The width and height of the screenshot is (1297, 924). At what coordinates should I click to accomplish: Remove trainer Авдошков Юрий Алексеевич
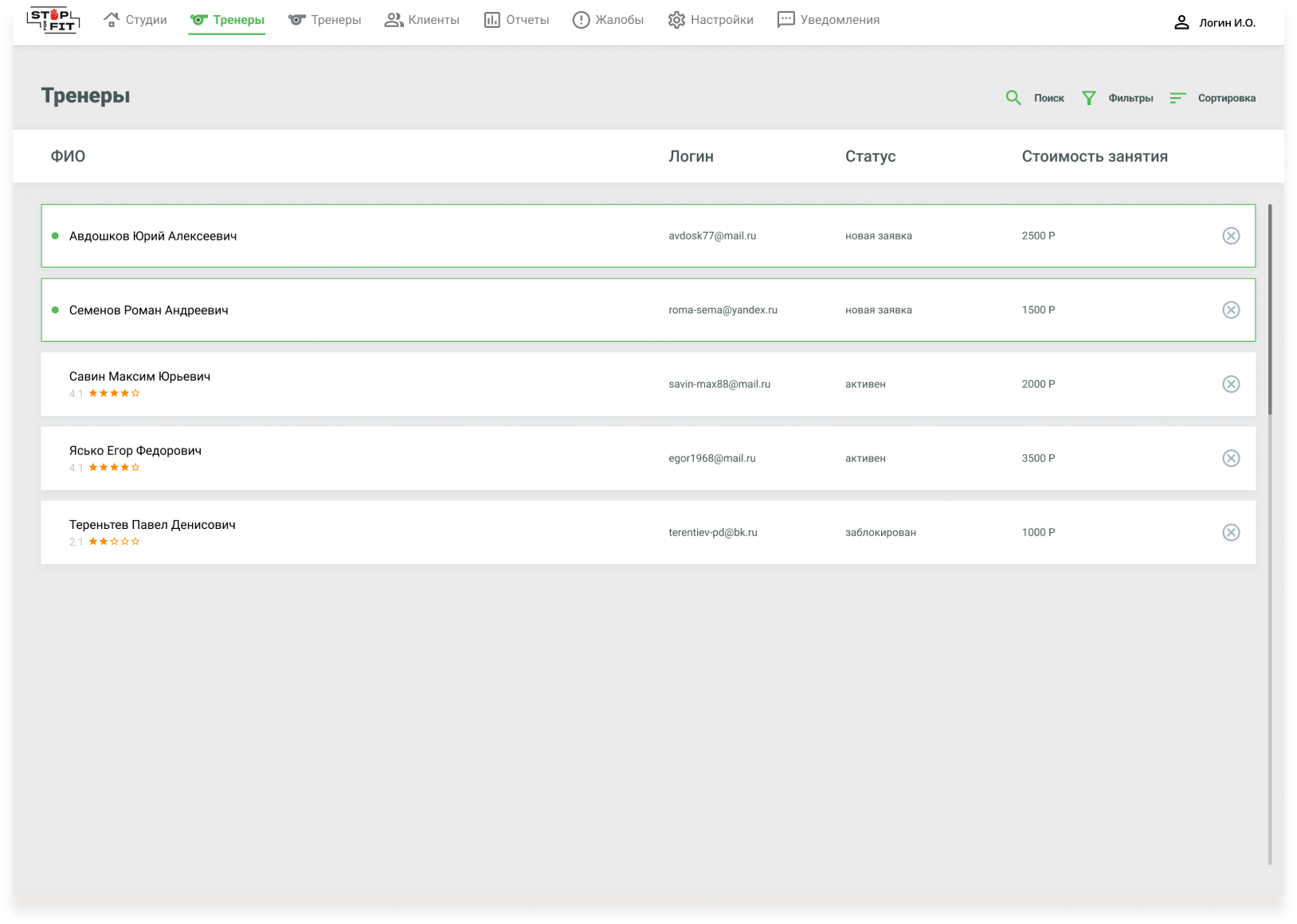click(1231, 236)
